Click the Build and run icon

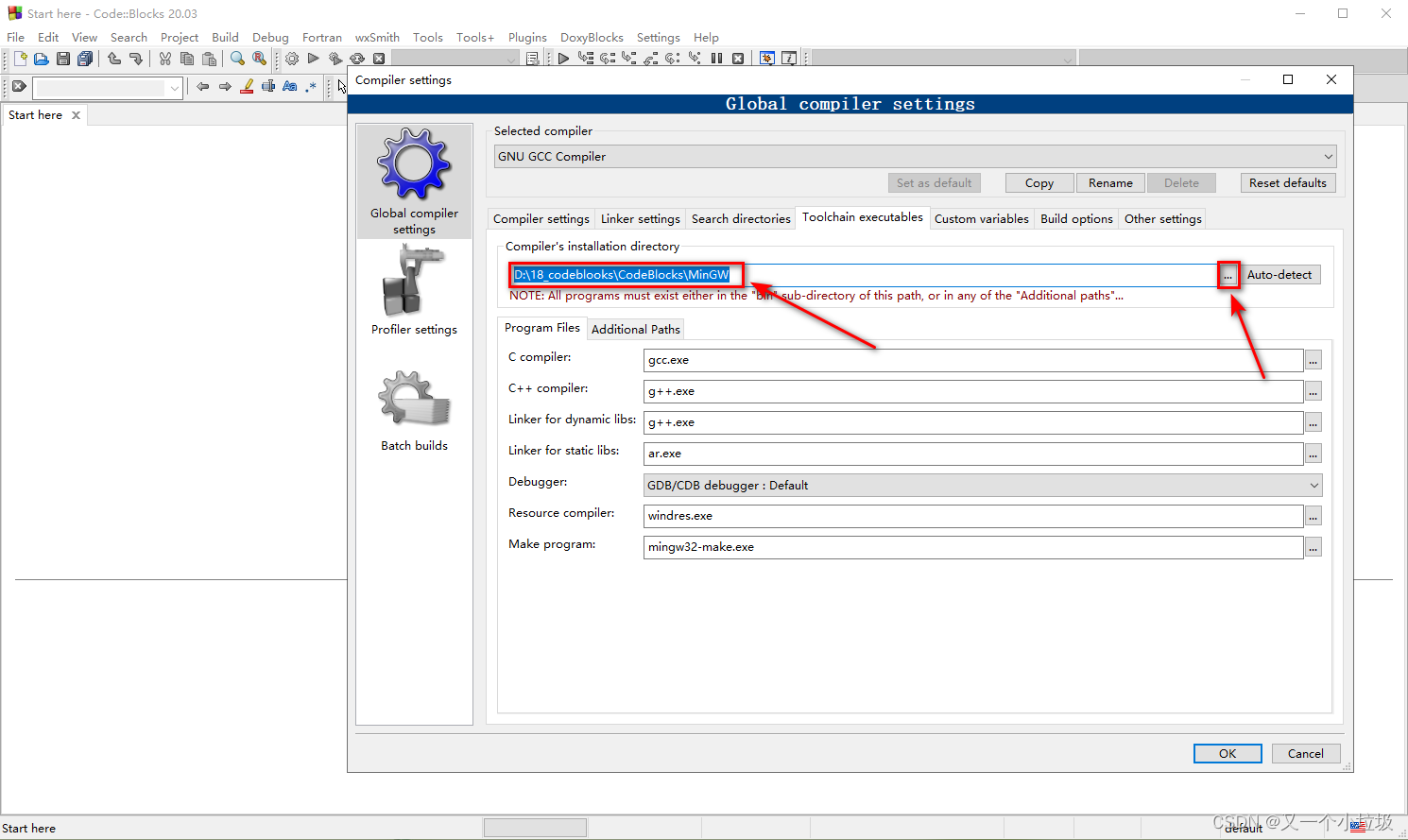click(335, 59)
